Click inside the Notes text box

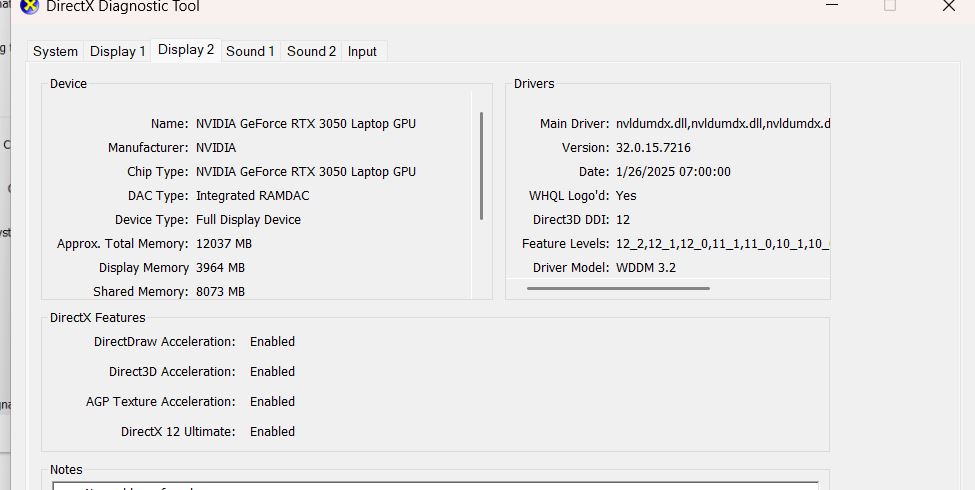pos(435,486)
